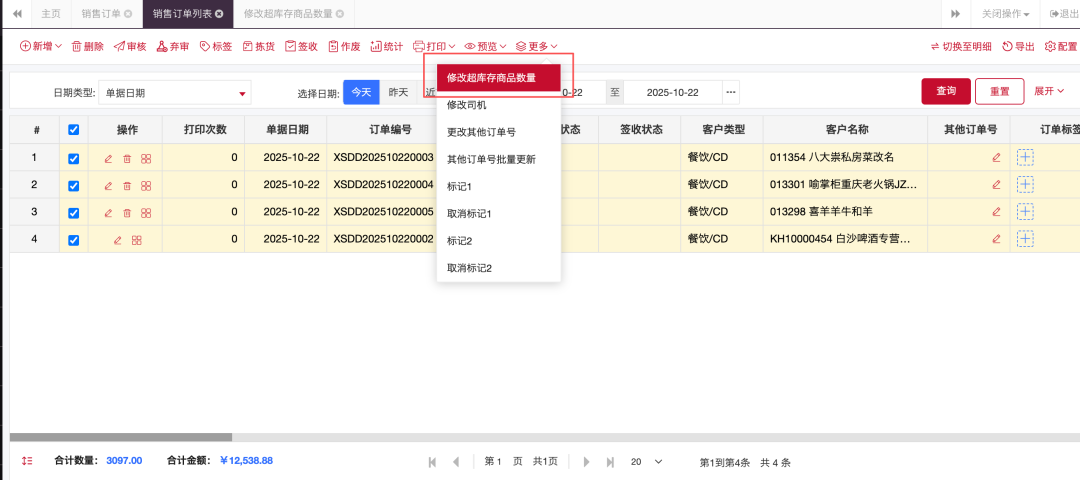Expand the 新增 dropdown menu
This screenshot has height=480, width=1080.
41,46
